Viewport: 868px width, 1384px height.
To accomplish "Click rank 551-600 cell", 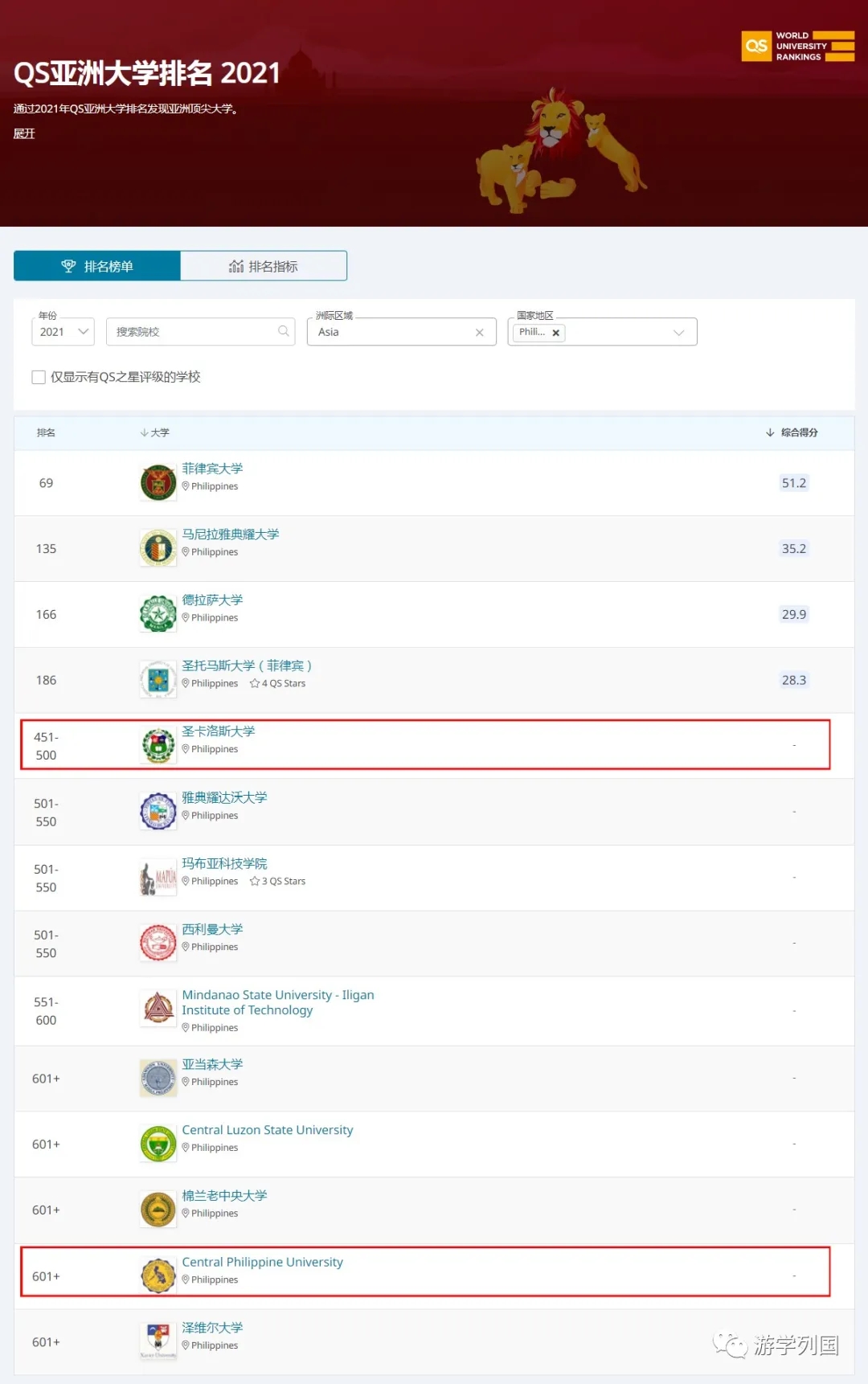I will coord(46,1011).
